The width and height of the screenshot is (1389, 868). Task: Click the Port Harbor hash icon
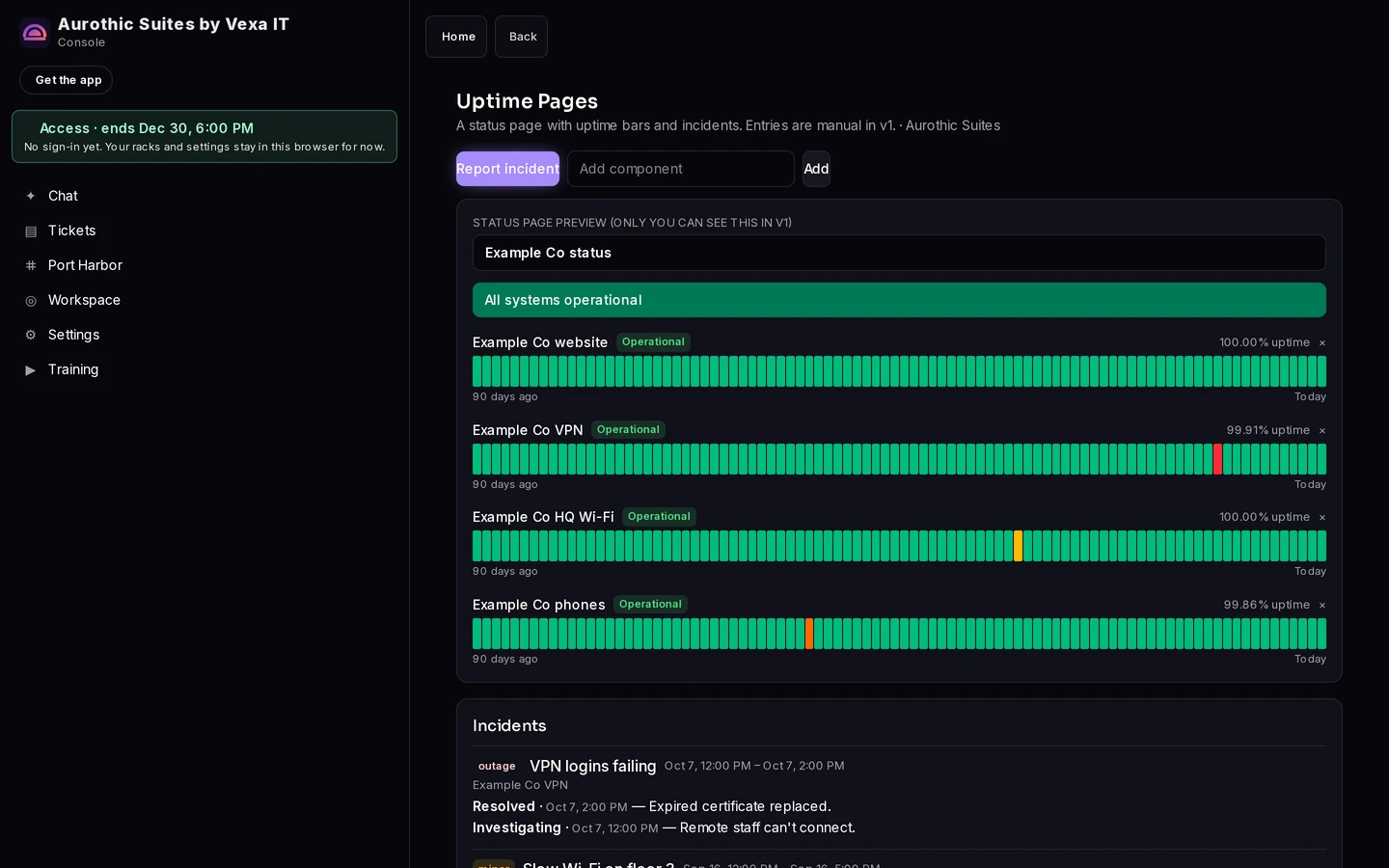pyautogui.click(x=31, y=265)
